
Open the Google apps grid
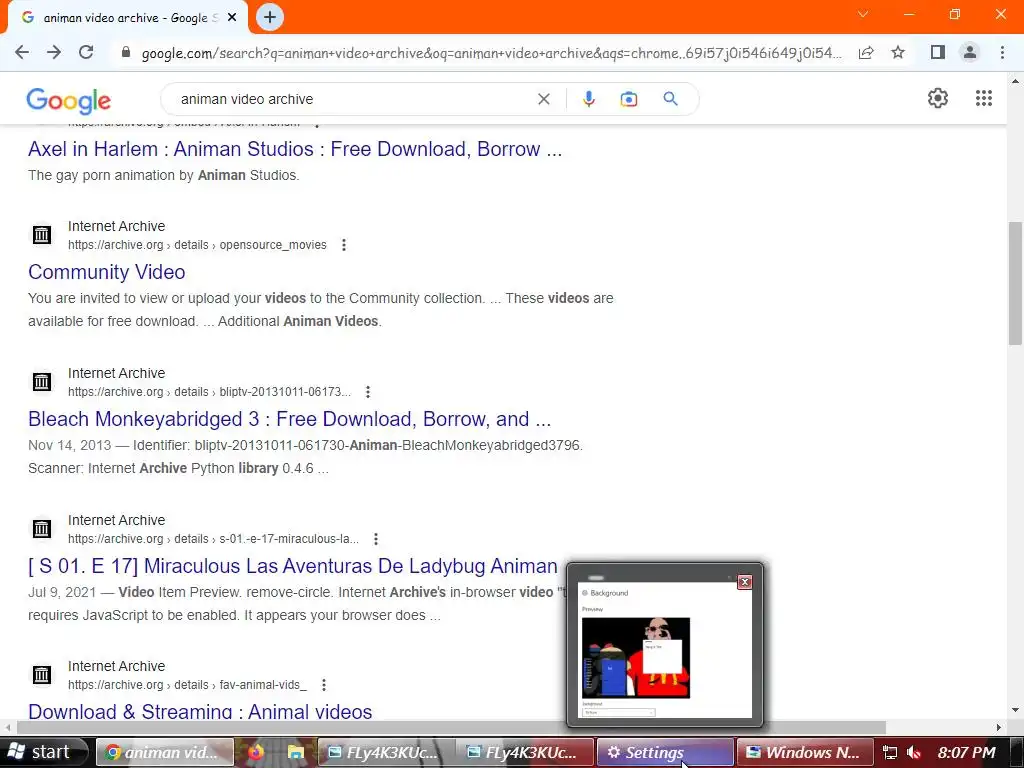pyautogui.click(x=984, y=98)
